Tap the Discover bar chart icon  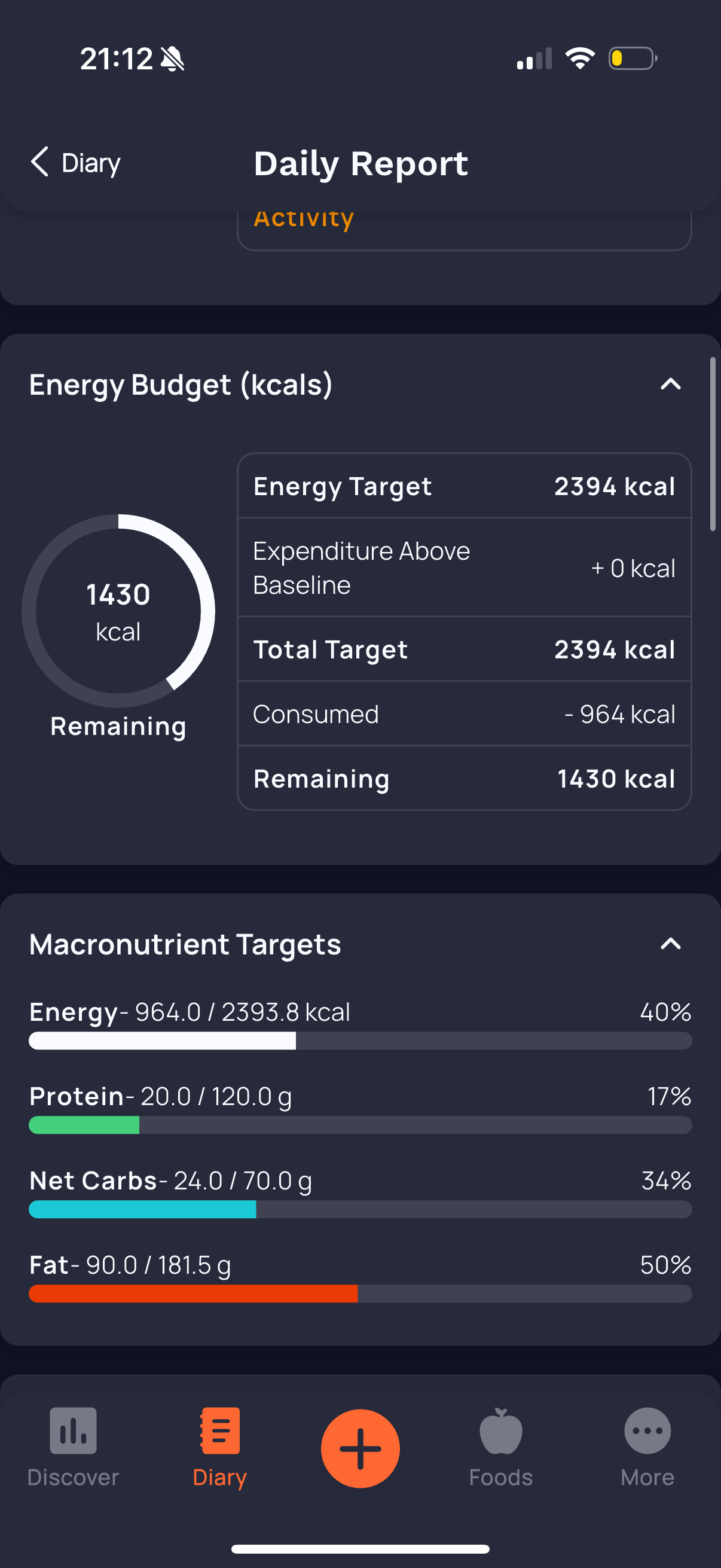click(73, 1430)
